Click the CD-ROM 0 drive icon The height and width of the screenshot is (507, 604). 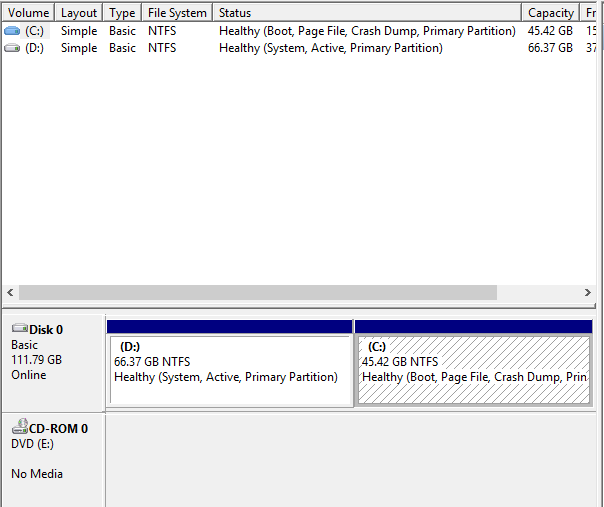[x=19, y=428]
